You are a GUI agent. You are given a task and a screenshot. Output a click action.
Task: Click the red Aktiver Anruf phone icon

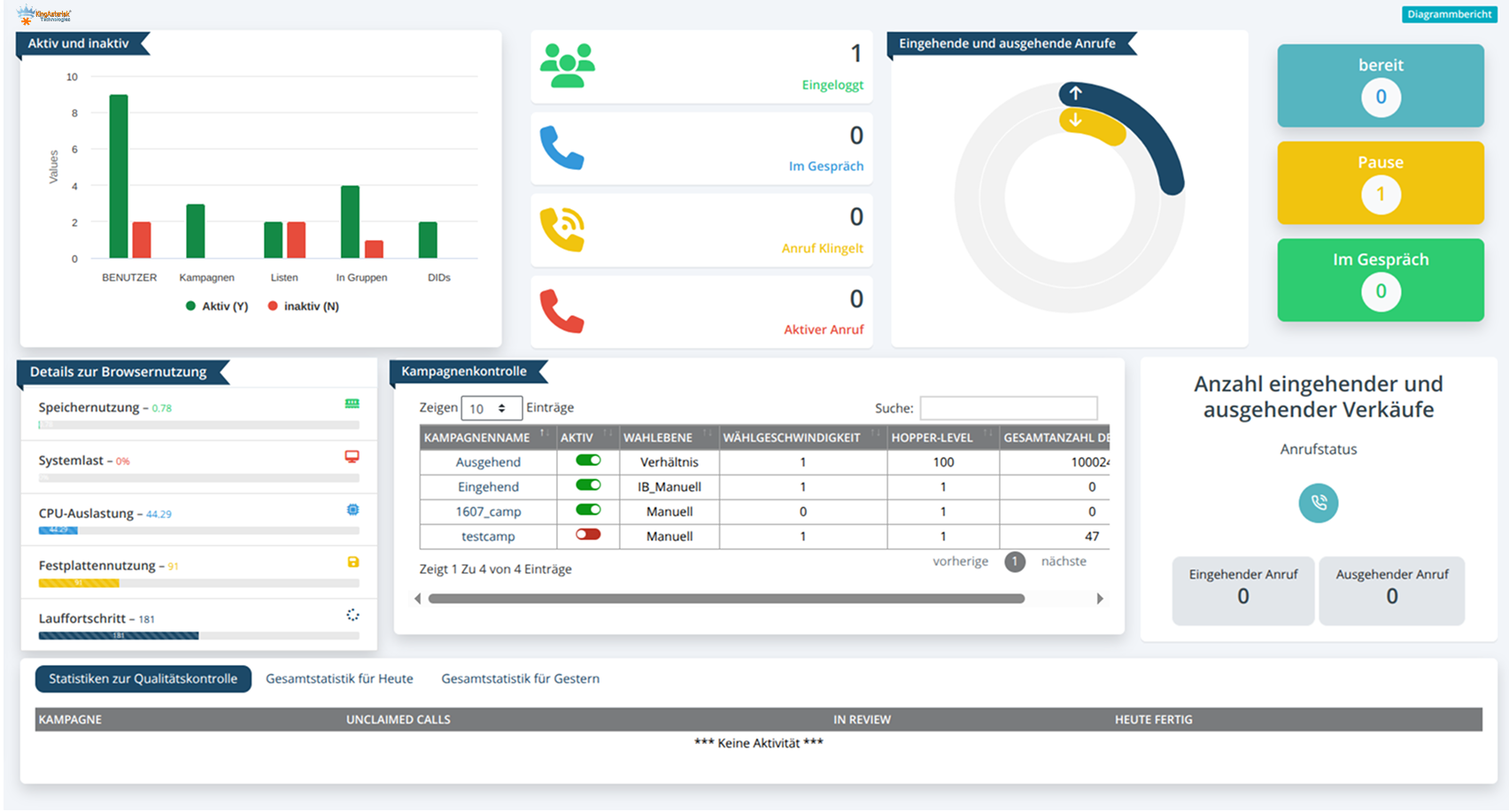(561, 311)
